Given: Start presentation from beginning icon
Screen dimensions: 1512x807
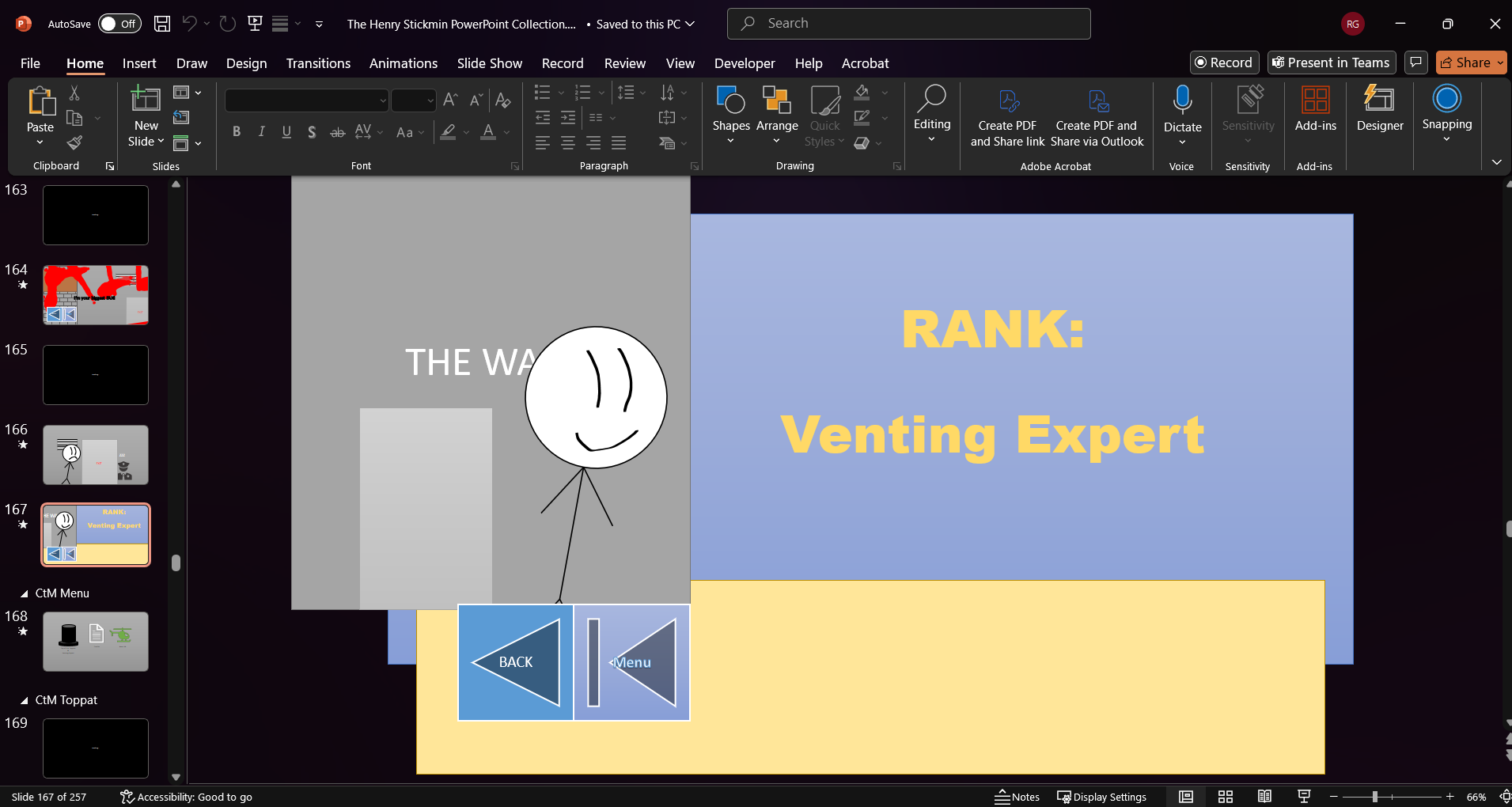Looking at the screenshot, I should (x=255, y=24).
